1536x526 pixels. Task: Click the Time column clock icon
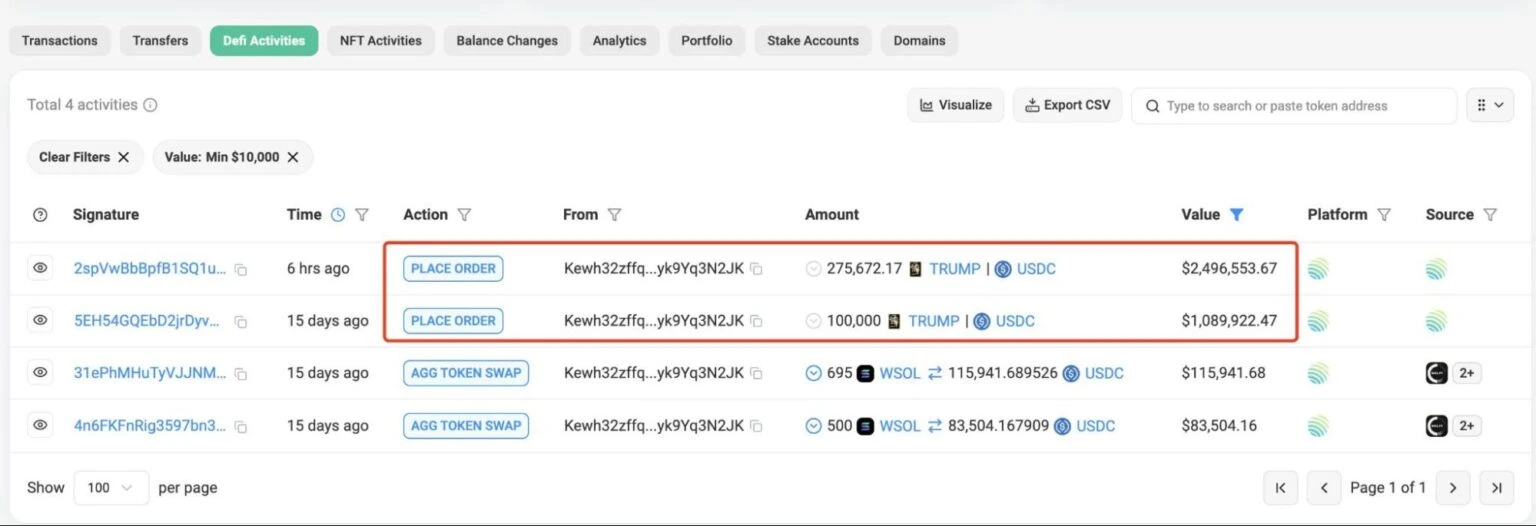point(338,215)
